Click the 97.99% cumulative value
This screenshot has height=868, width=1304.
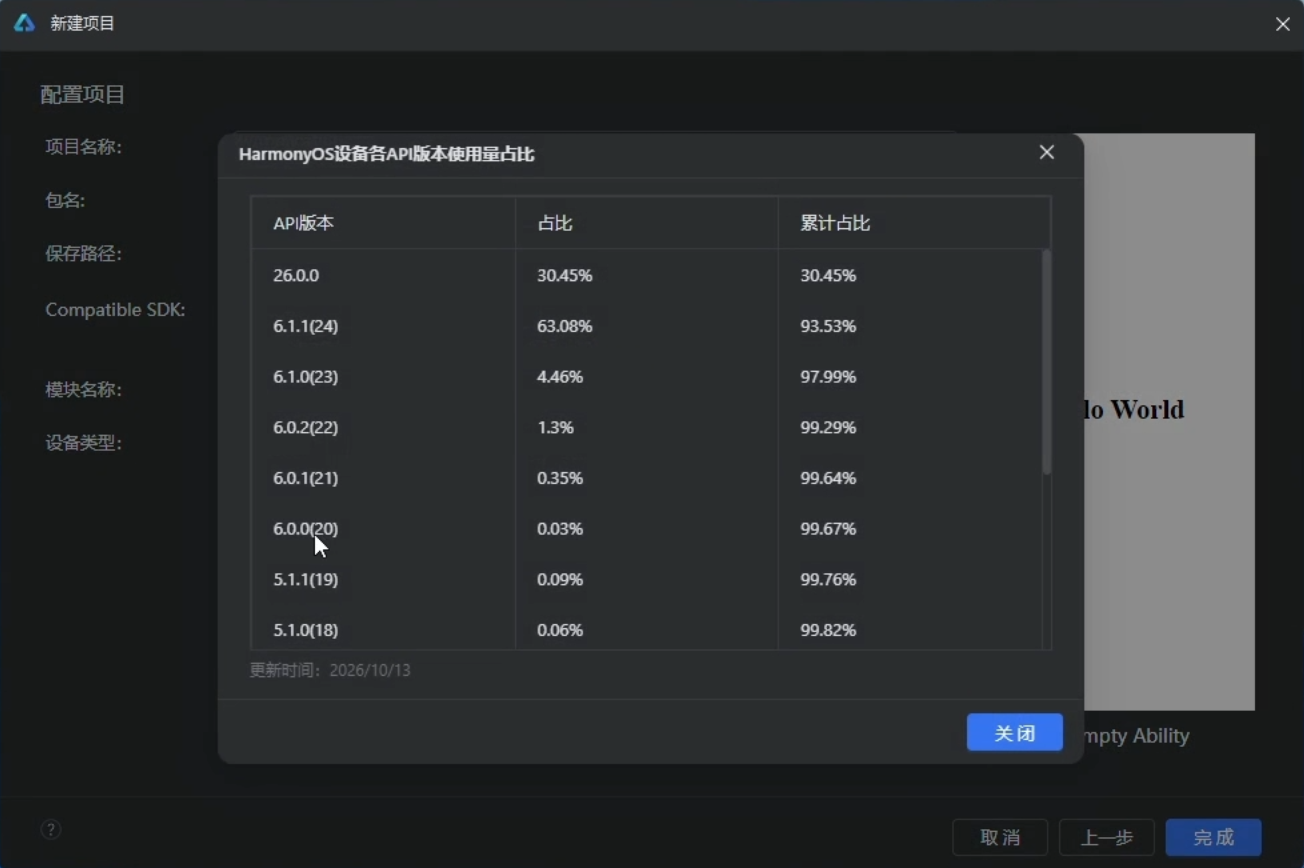(x=828, y=377)
